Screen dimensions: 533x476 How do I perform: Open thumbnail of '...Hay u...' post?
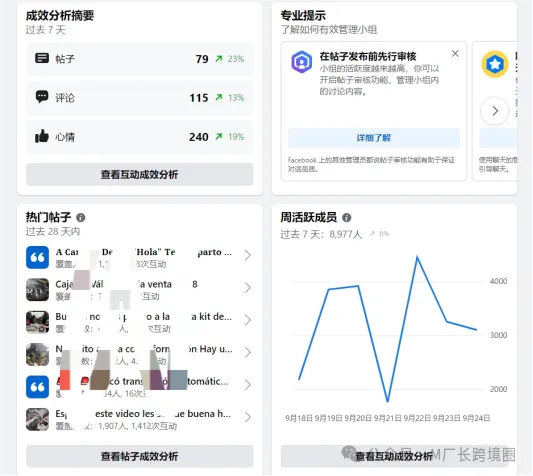click(37, 354)
